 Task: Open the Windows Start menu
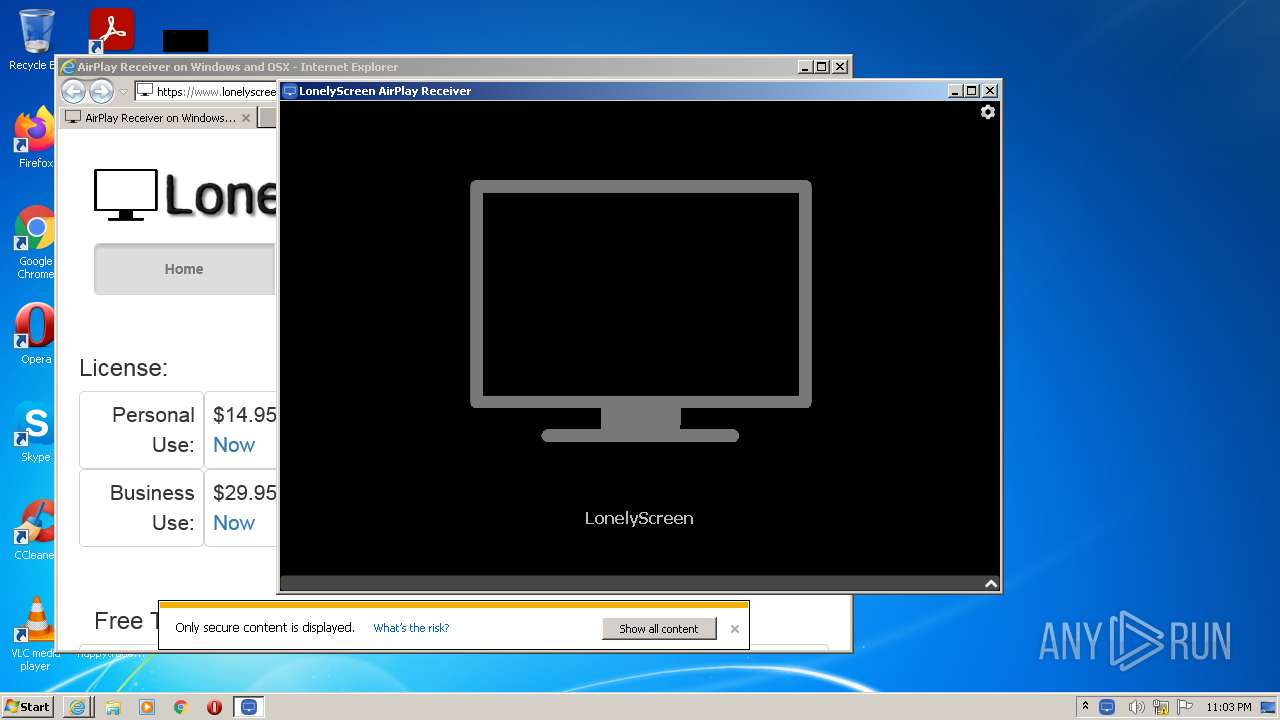tap(28, 706)
